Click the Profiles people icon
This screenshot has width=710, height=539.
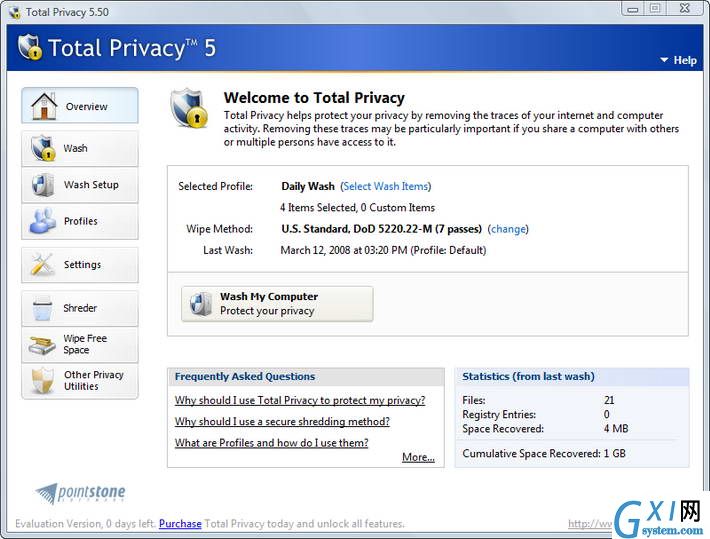pos(43,221)
